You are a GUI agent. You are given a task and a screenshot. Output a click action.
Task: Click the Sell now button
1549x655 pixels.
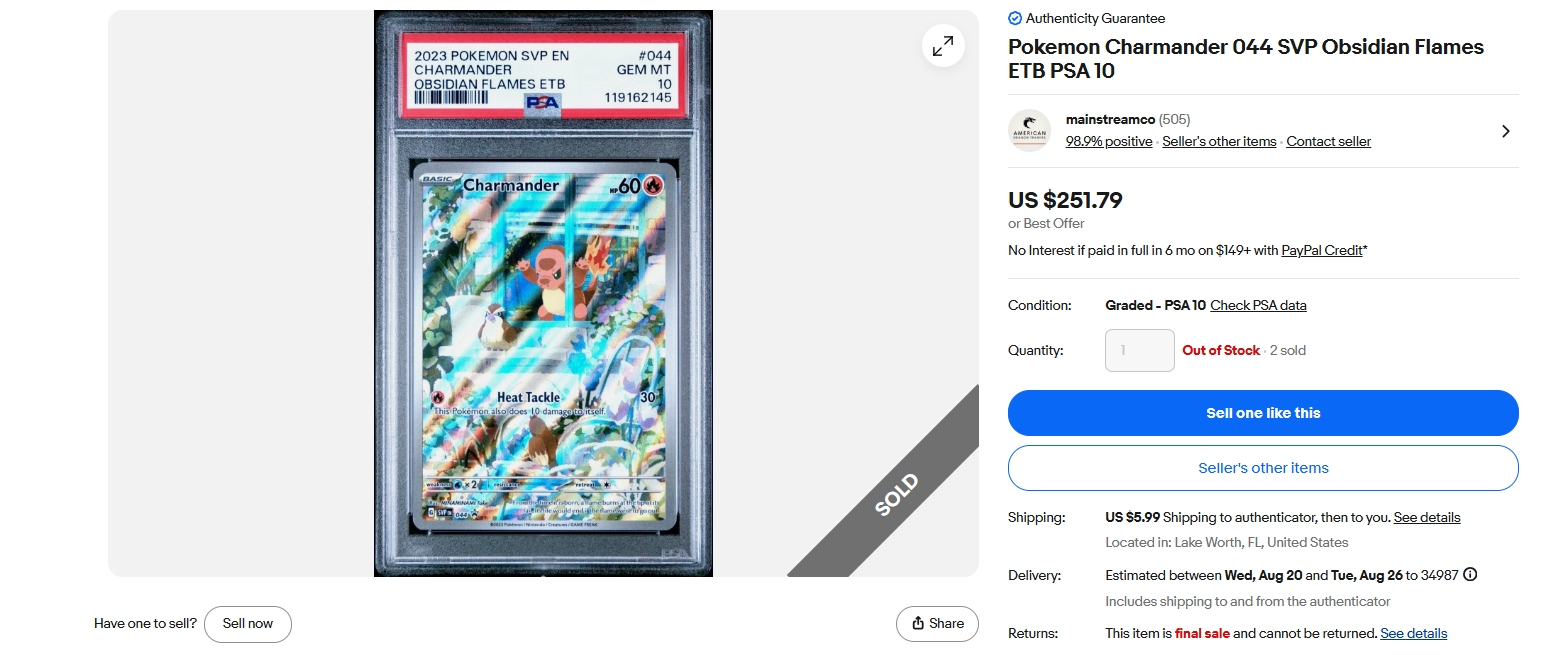click(x=248, y=624)
